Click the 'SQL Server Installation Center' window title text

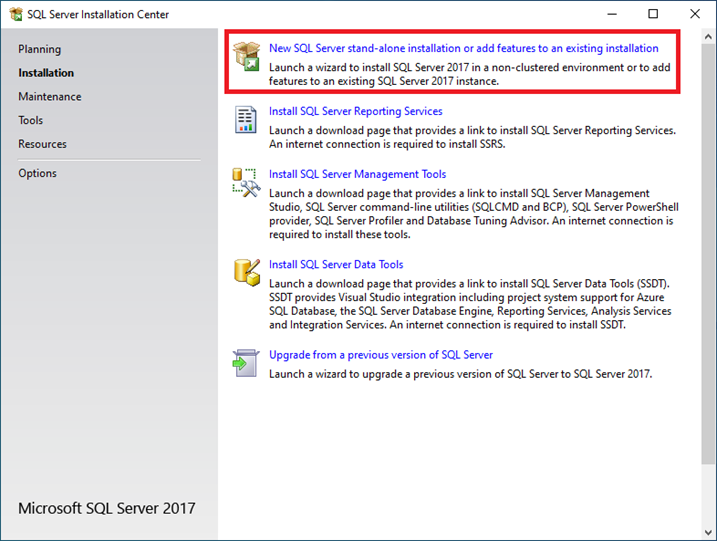98,14
